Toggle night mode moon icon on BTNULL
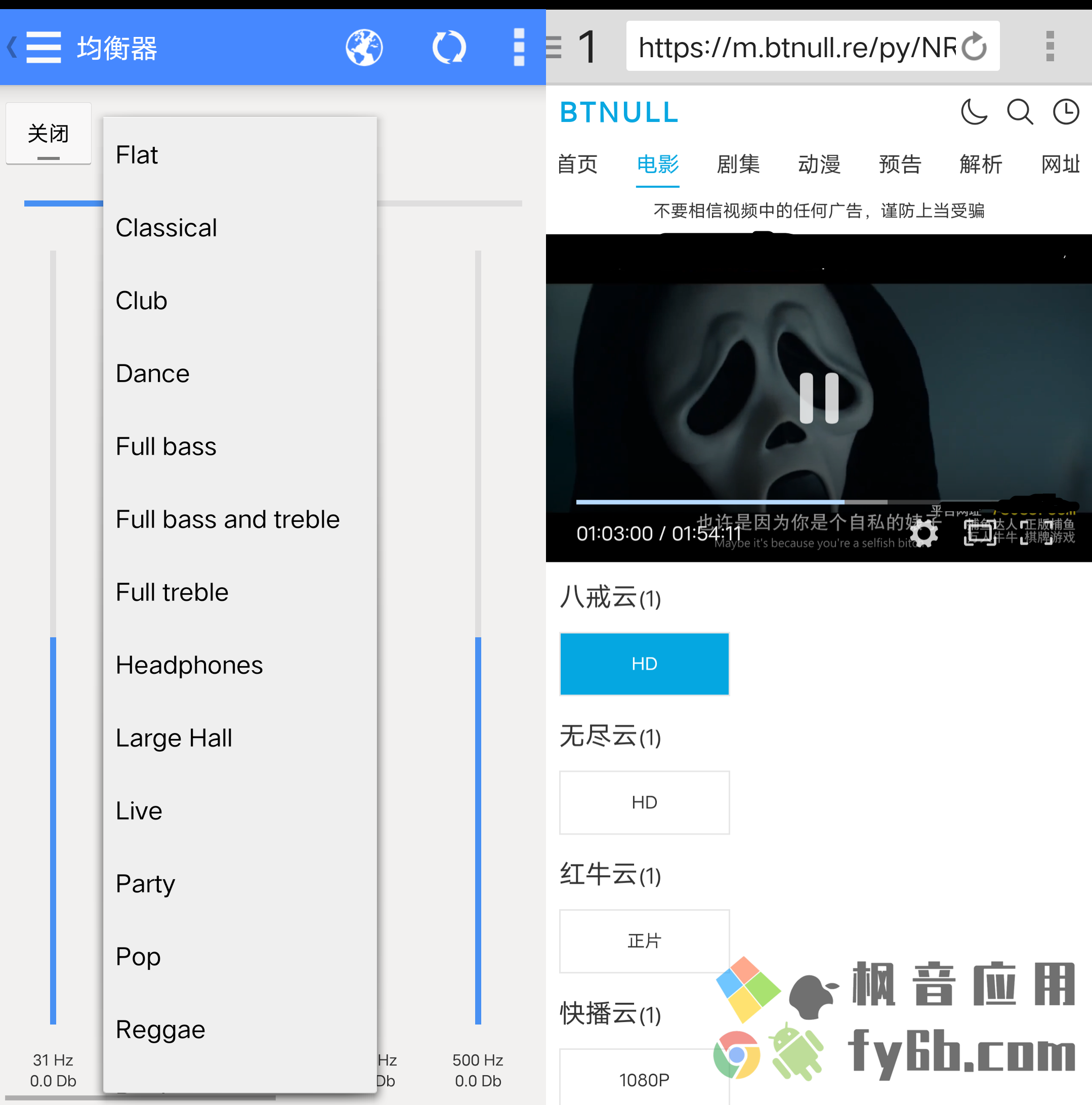Screen dimensions: 1092x1105 (x=974, y=111)
